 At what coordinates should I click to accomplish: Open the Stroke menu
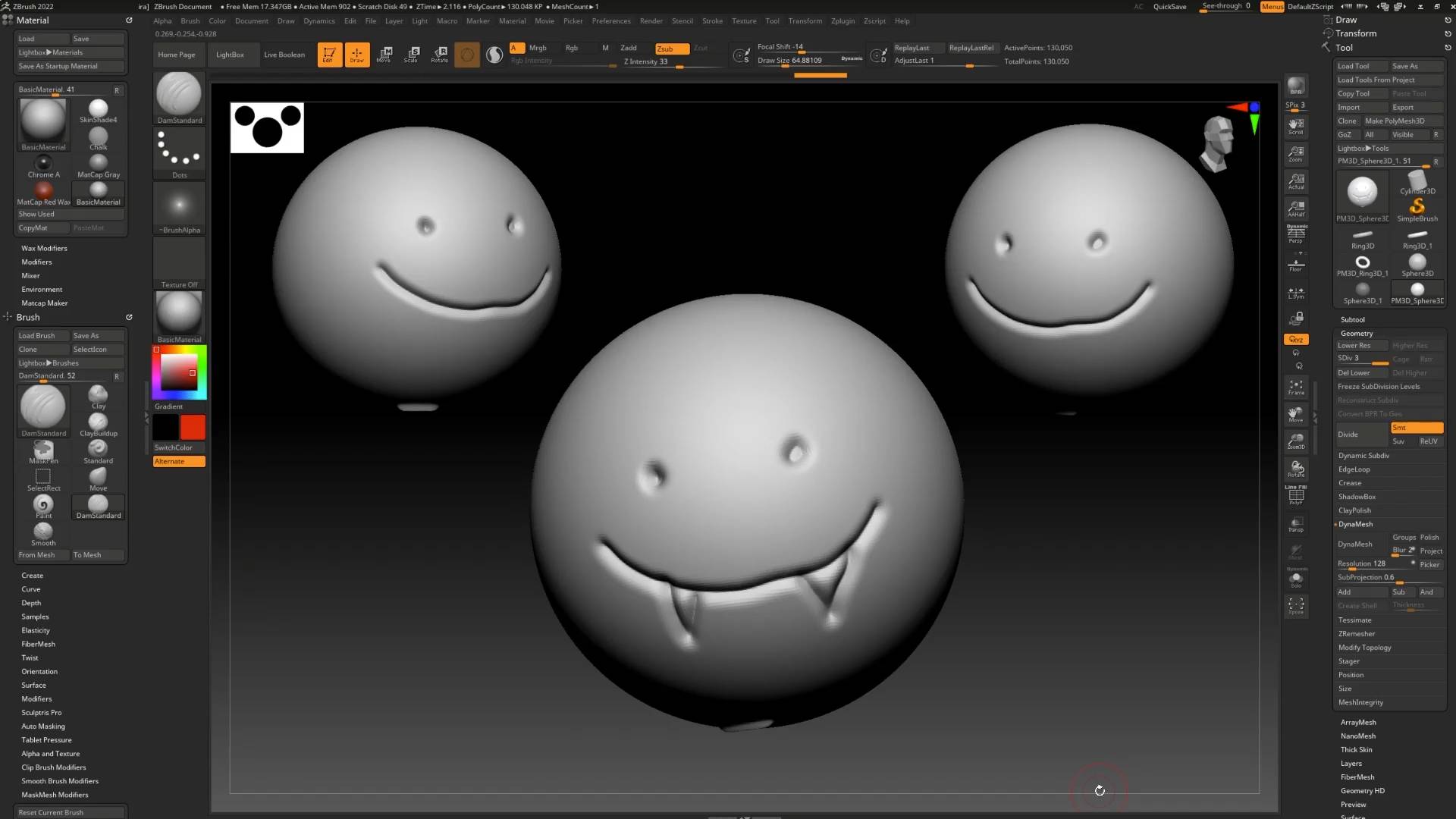(712, 21)
